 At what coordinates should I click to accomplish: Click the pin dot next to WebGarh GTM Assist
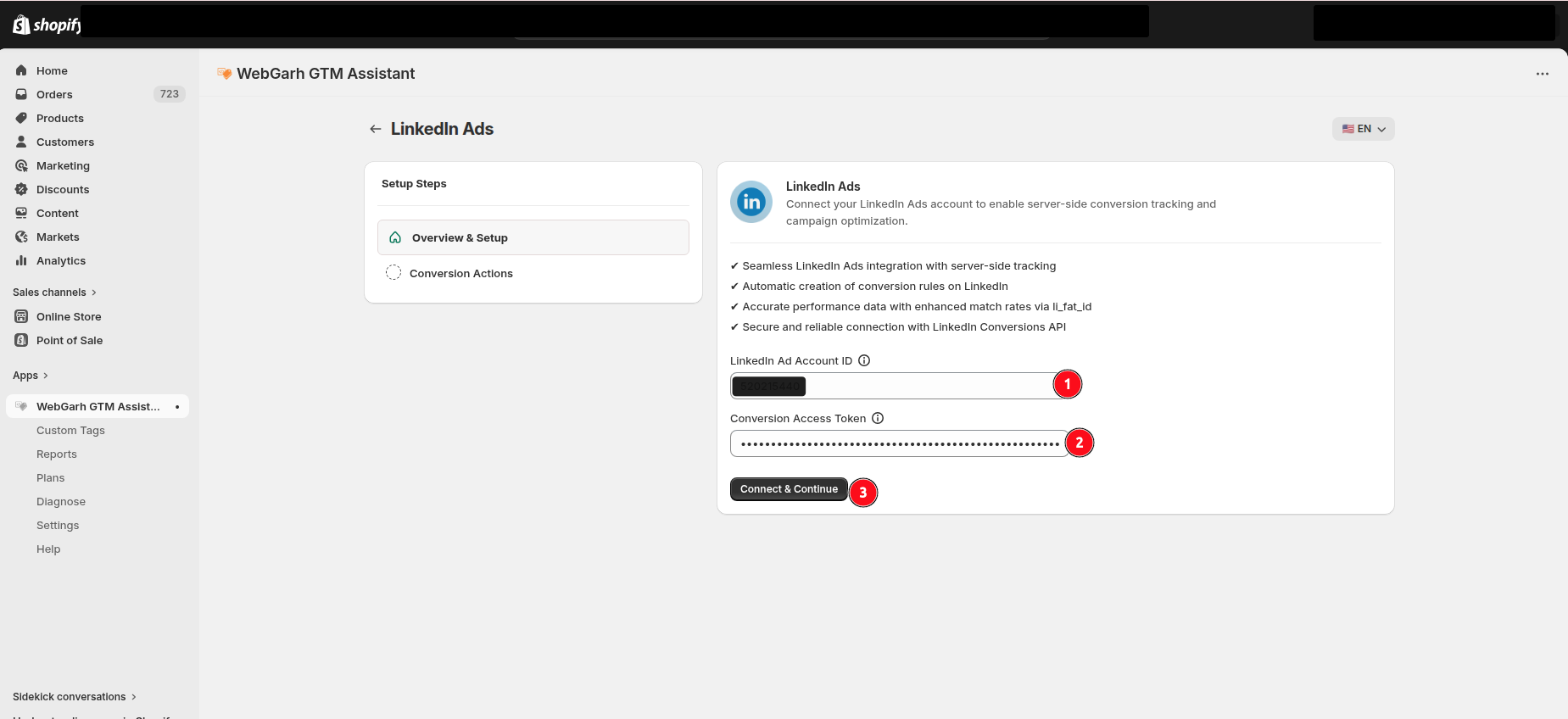177,407
